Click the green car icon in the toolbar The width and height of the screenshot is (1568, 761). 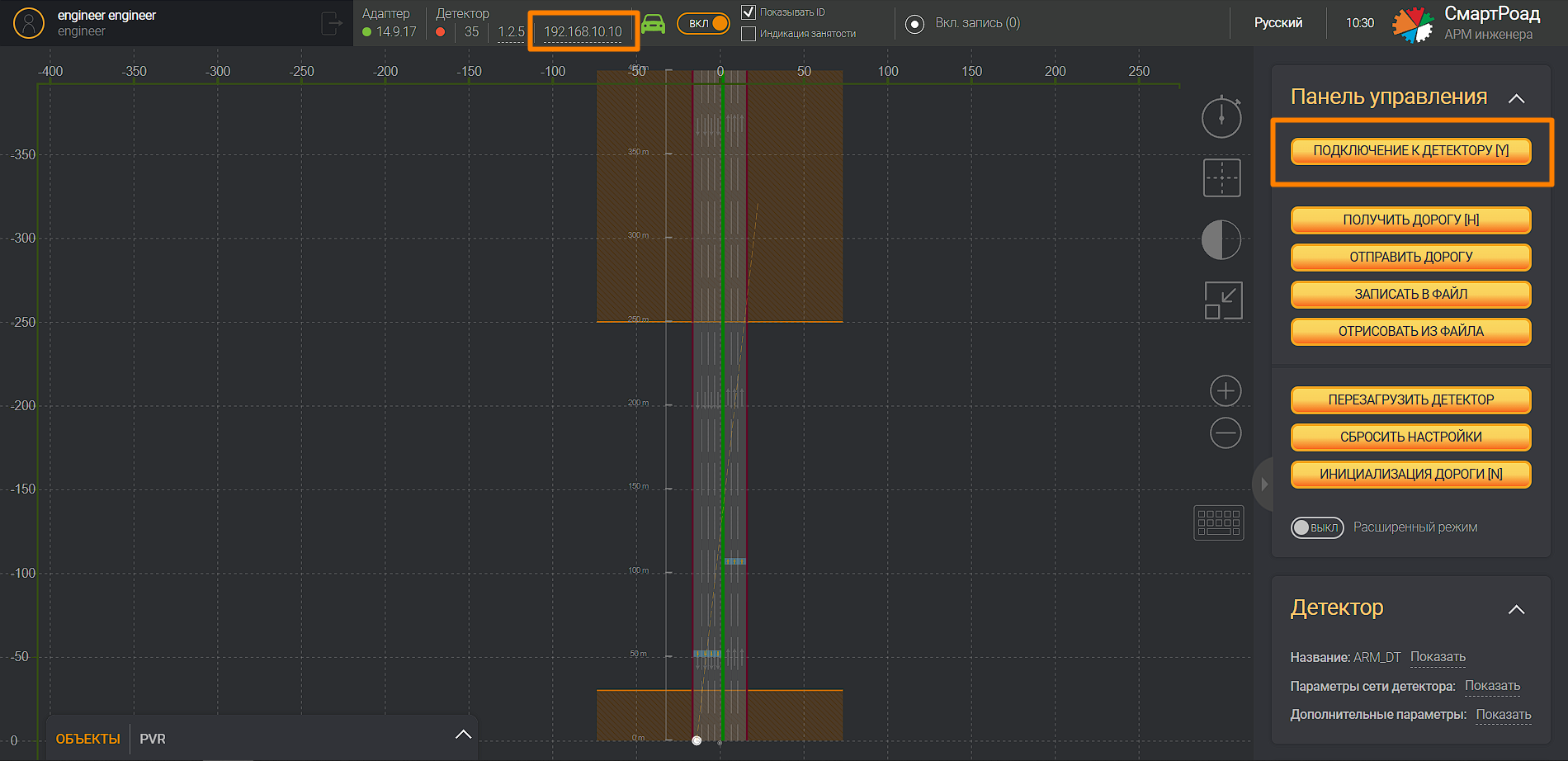point(654,24)
